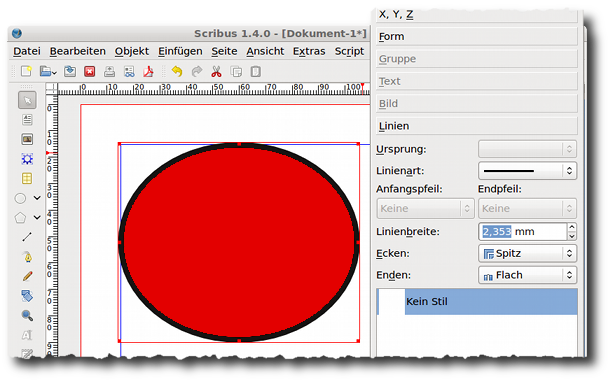Increase Linienbreite with the up arrow
Viewport: 610px width, 383px height.
click(x=571, y=227)
